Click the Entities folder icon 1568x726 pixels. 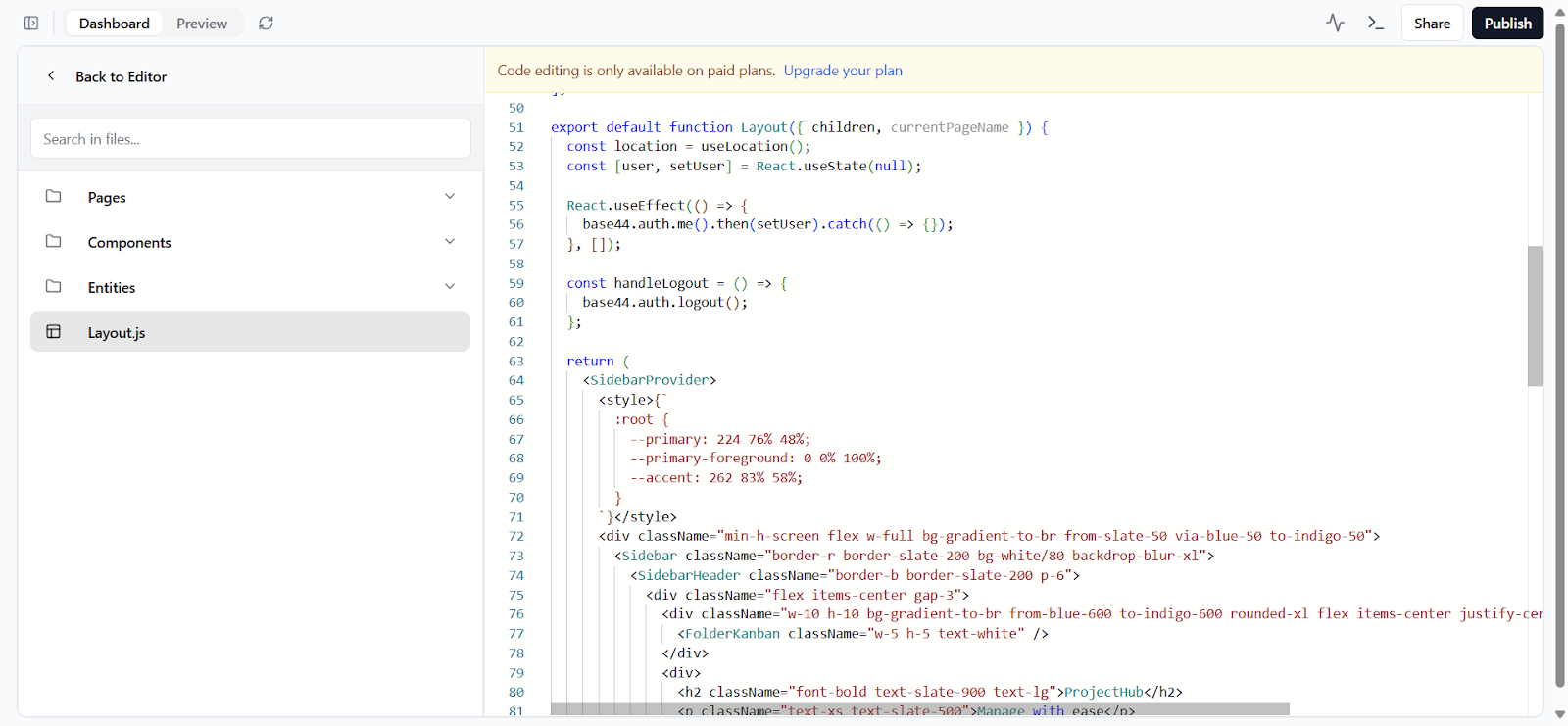54,286
